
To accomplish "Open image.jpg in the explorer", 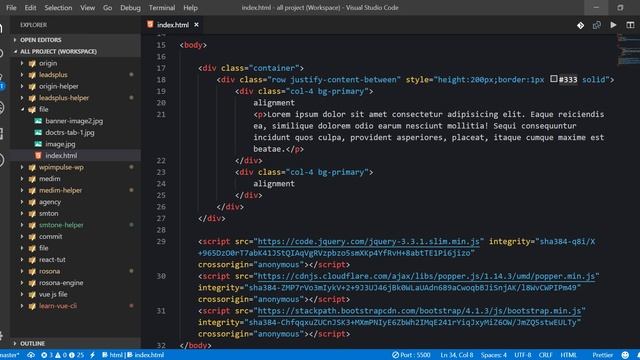I will [60, 144].
